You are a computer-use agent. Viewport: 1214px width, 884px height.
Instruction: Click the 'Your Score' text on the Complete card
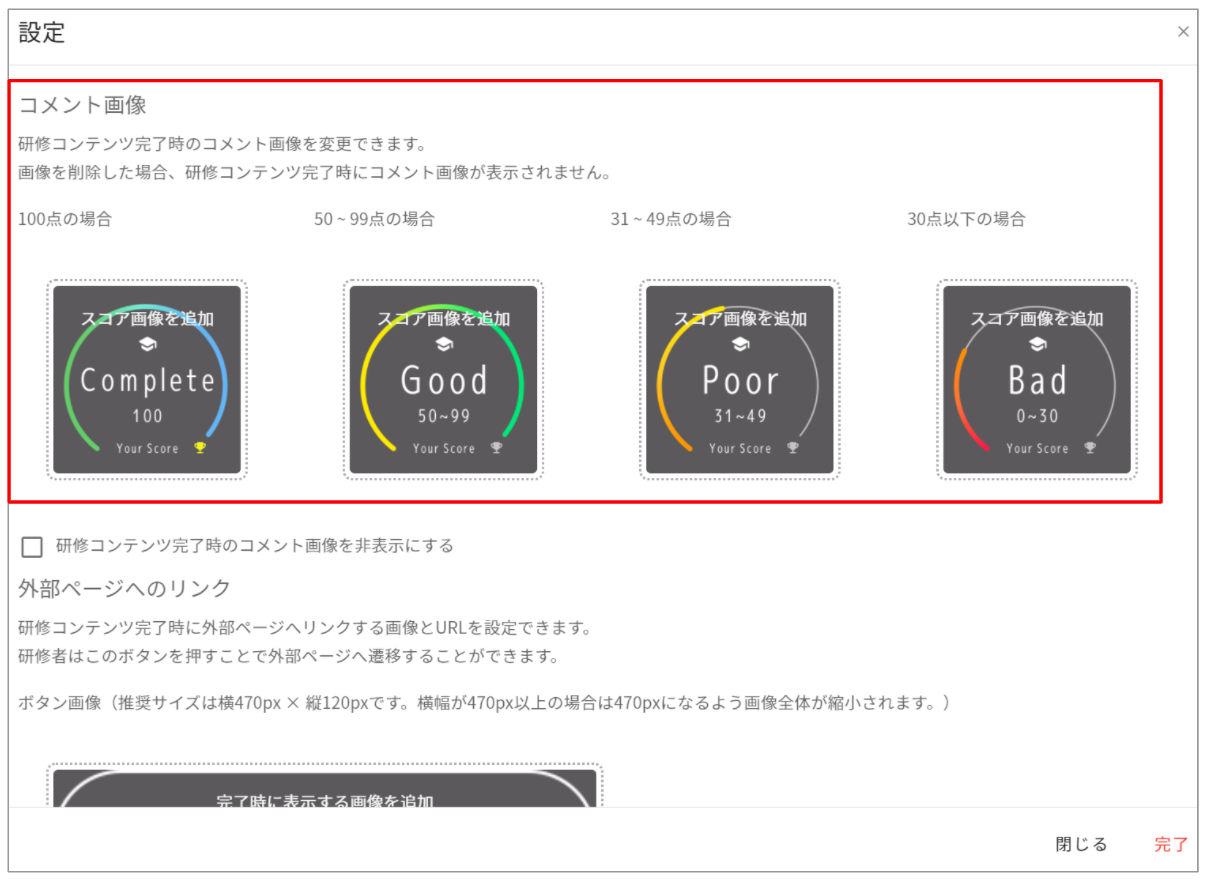point(147,449)
